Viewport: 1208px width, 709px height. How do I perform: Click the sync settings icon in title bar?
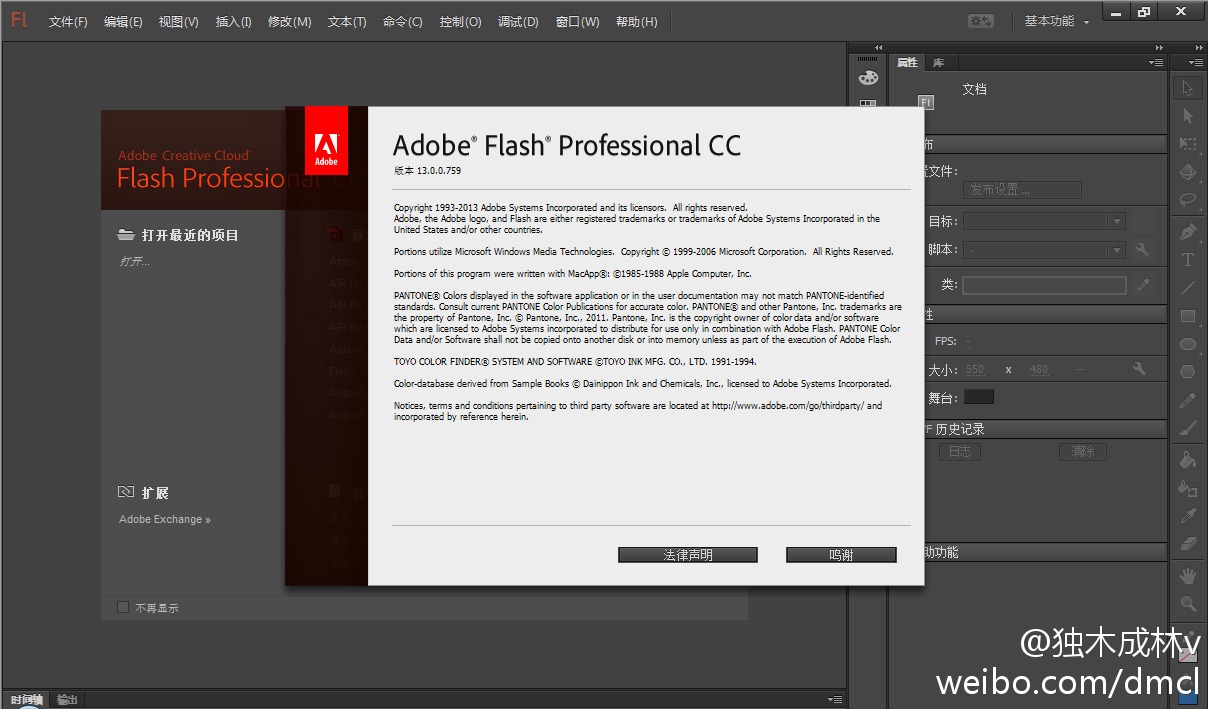pos(981,21)
